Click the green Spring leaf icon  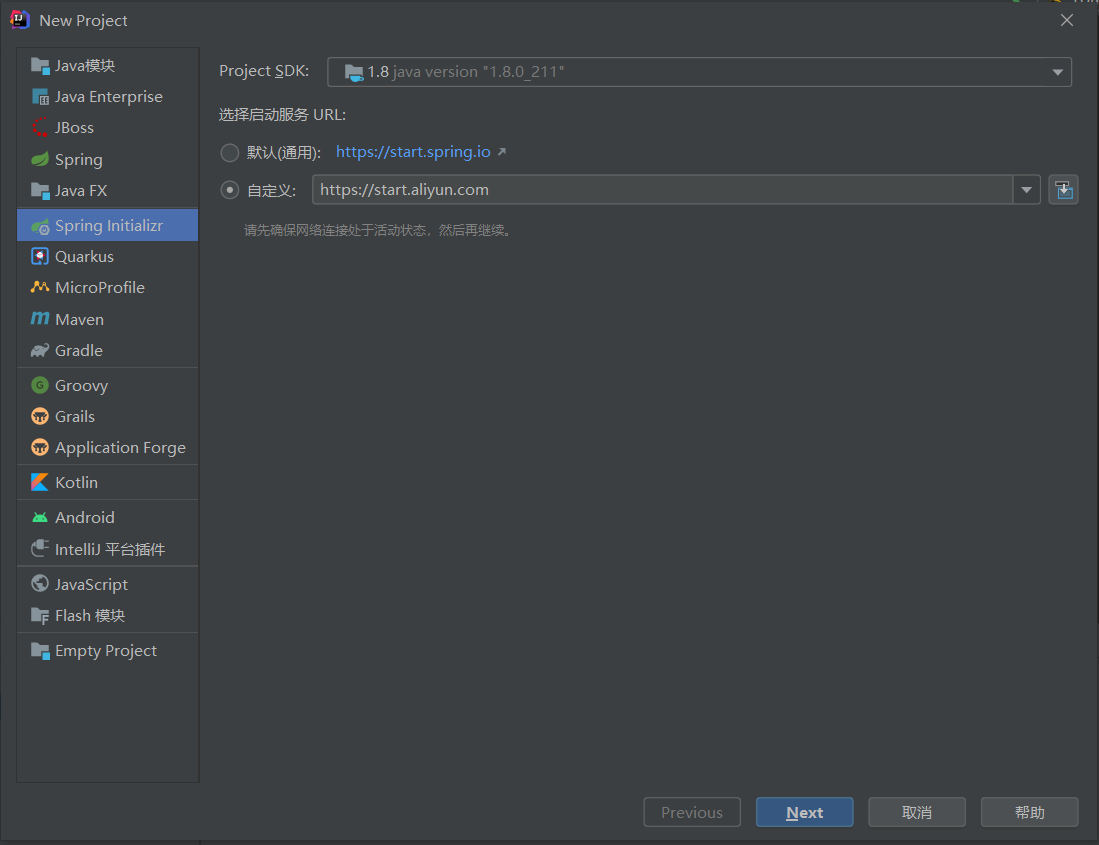[40, 160]
